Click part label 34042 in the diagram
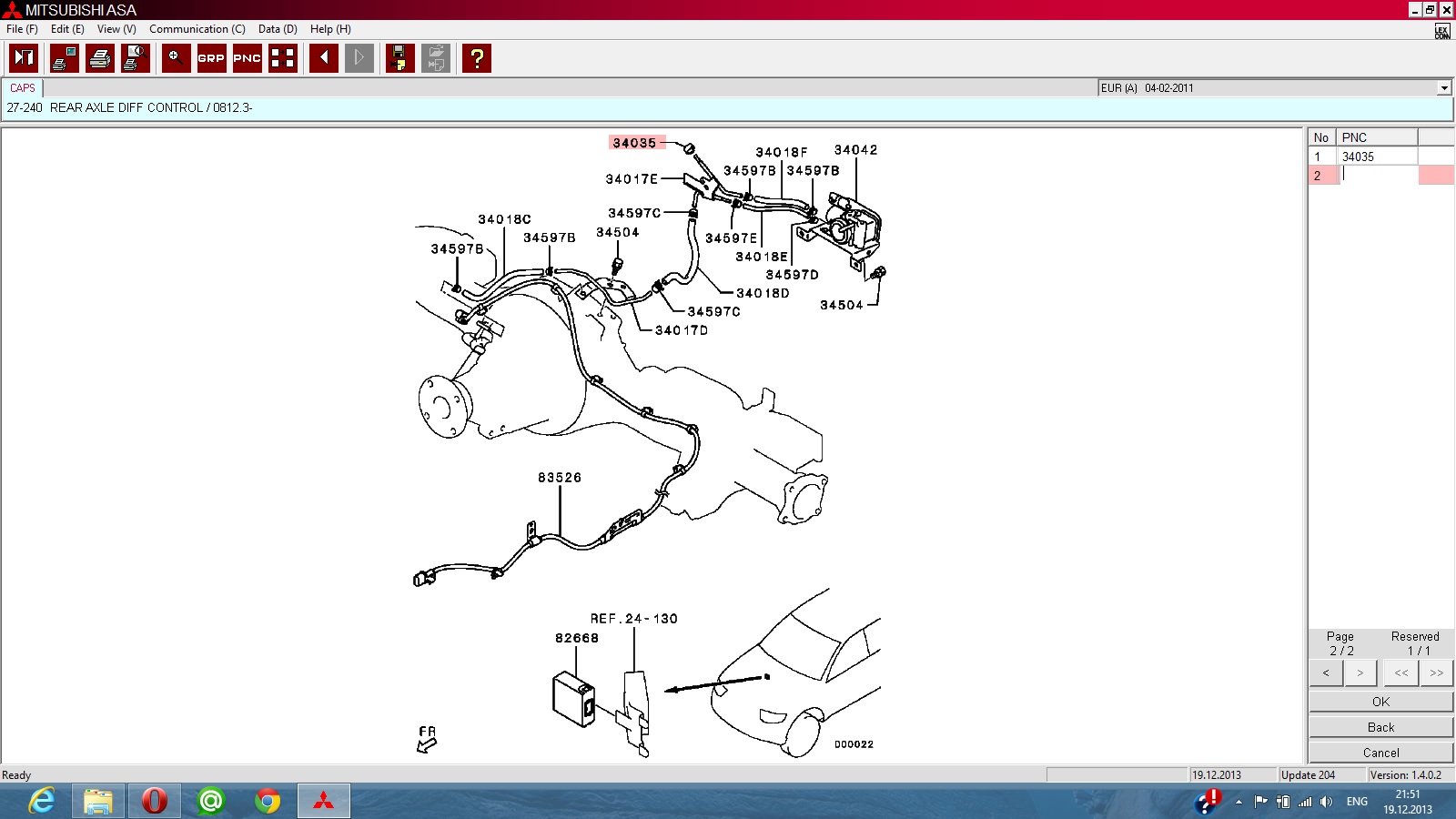This screenshot has height=819, width=1456. click(855, 150)
